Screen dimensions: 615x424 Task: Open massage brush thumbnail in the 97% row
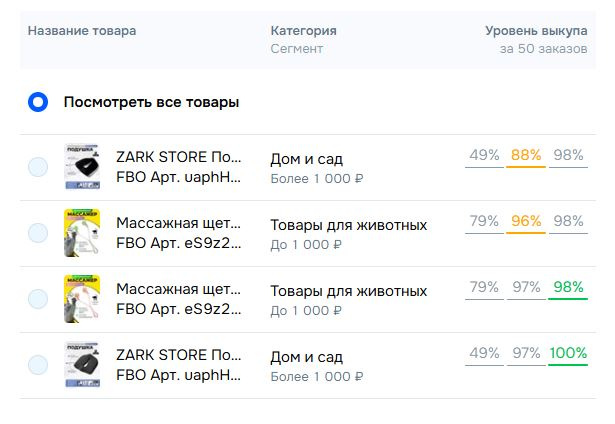coord(82,298)
